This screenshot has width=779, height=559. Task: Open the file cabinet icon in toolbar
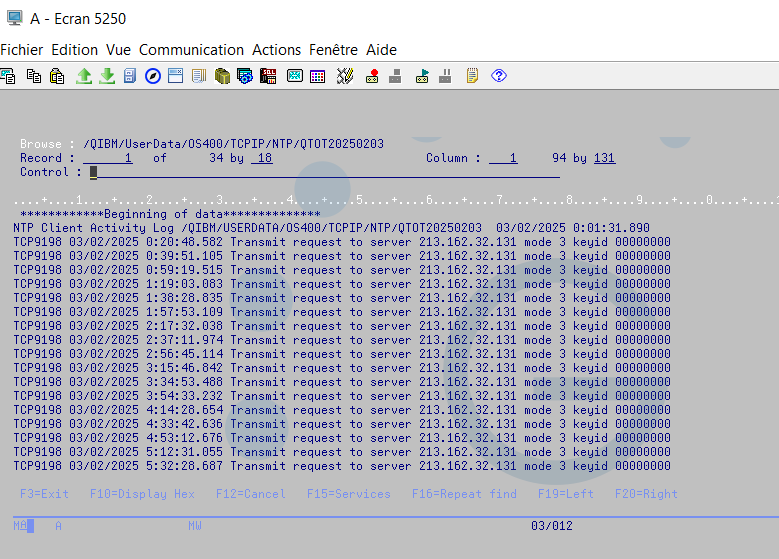click(x=130, y=76)
